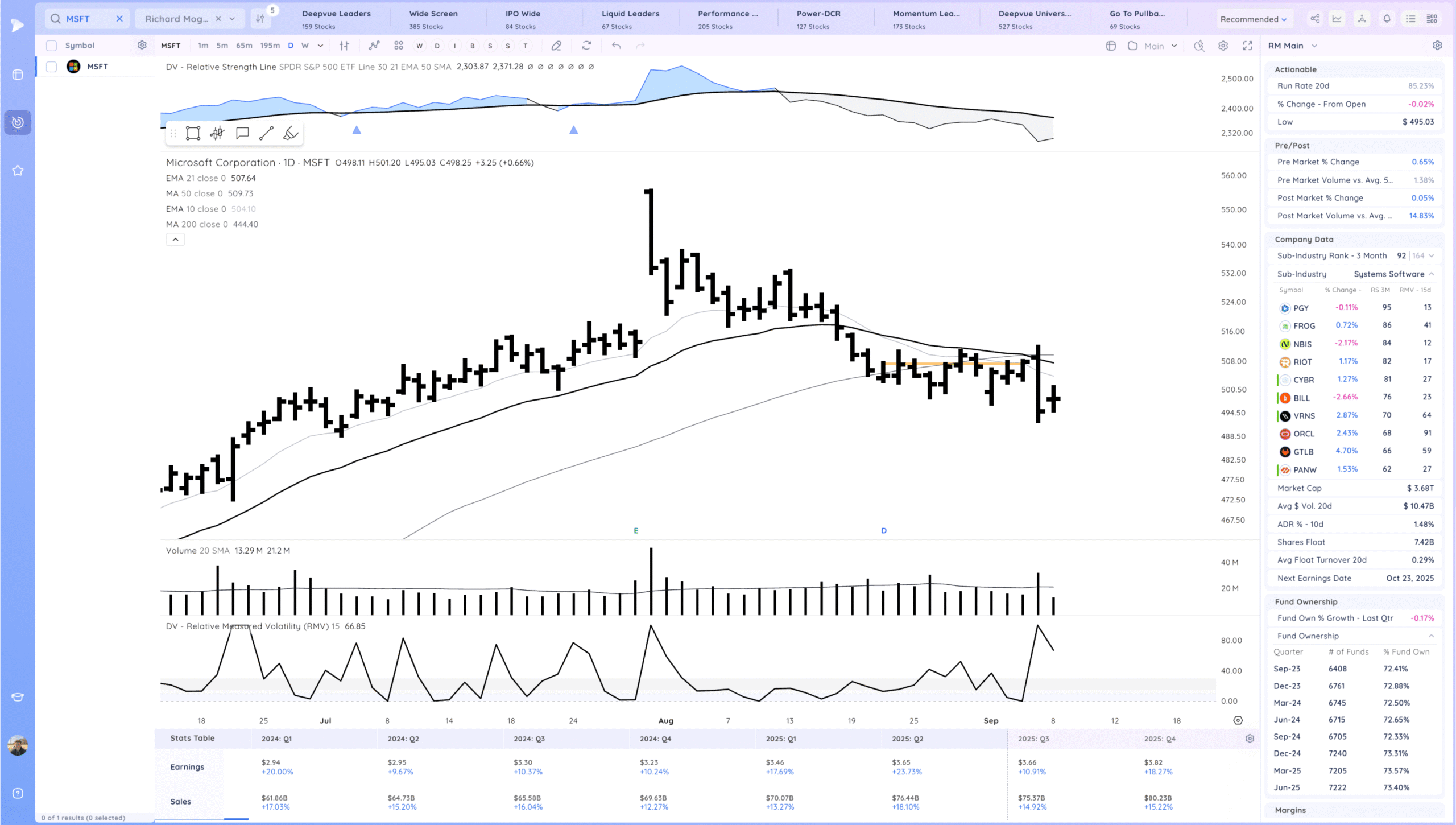Open the RM Main panel settings gear
This screenshot has width=1456, height=825.
(1437, 46)
